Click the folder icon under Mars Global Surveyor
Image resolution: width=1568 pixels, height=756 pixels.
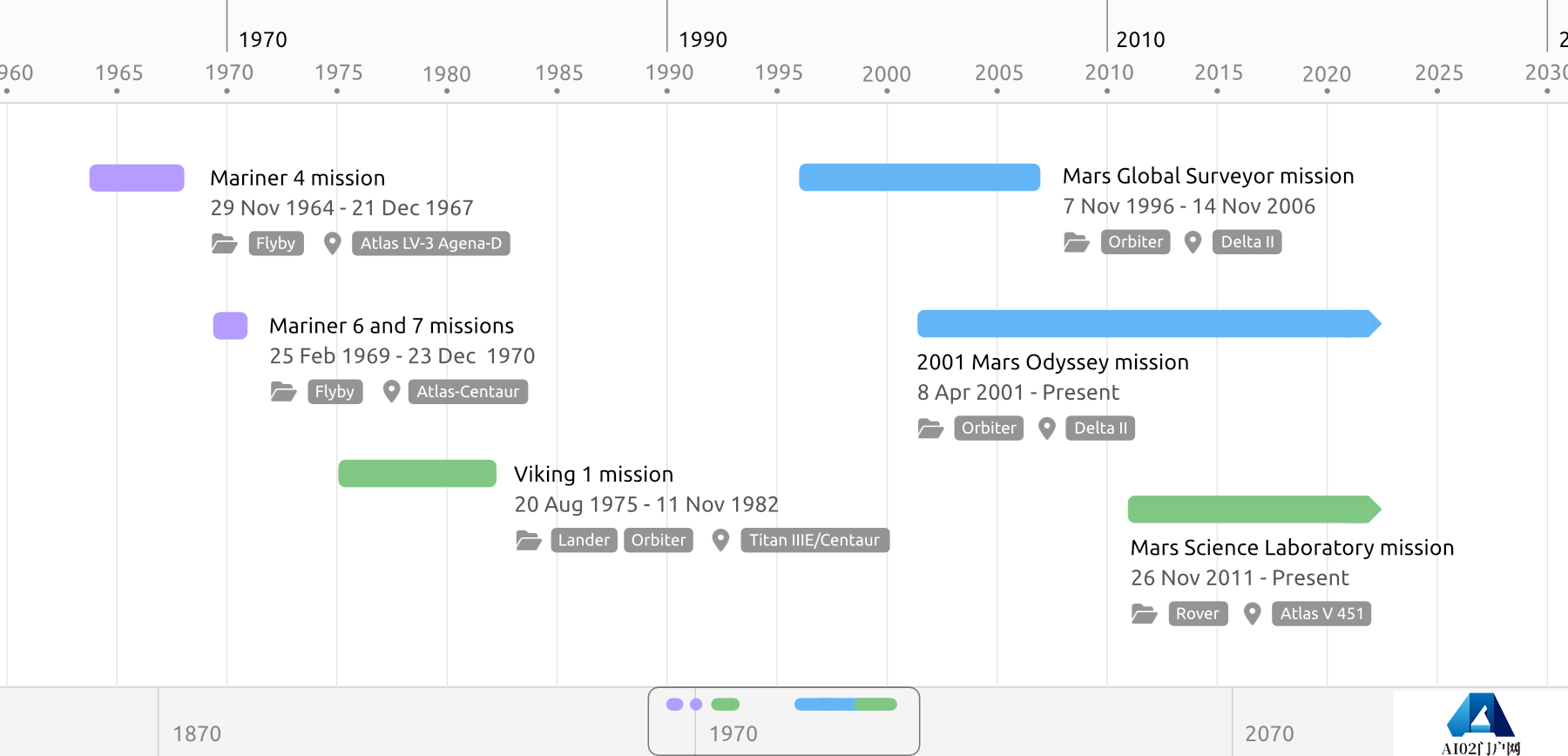click(1077, 242)
